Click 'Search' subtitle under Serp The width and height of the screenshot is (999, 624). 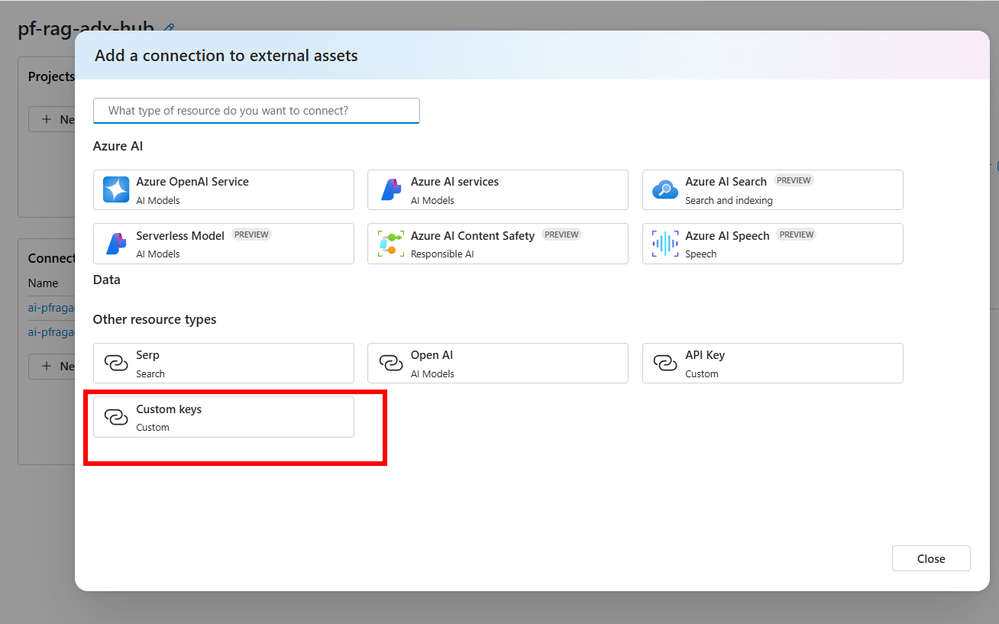click(150, 374)
